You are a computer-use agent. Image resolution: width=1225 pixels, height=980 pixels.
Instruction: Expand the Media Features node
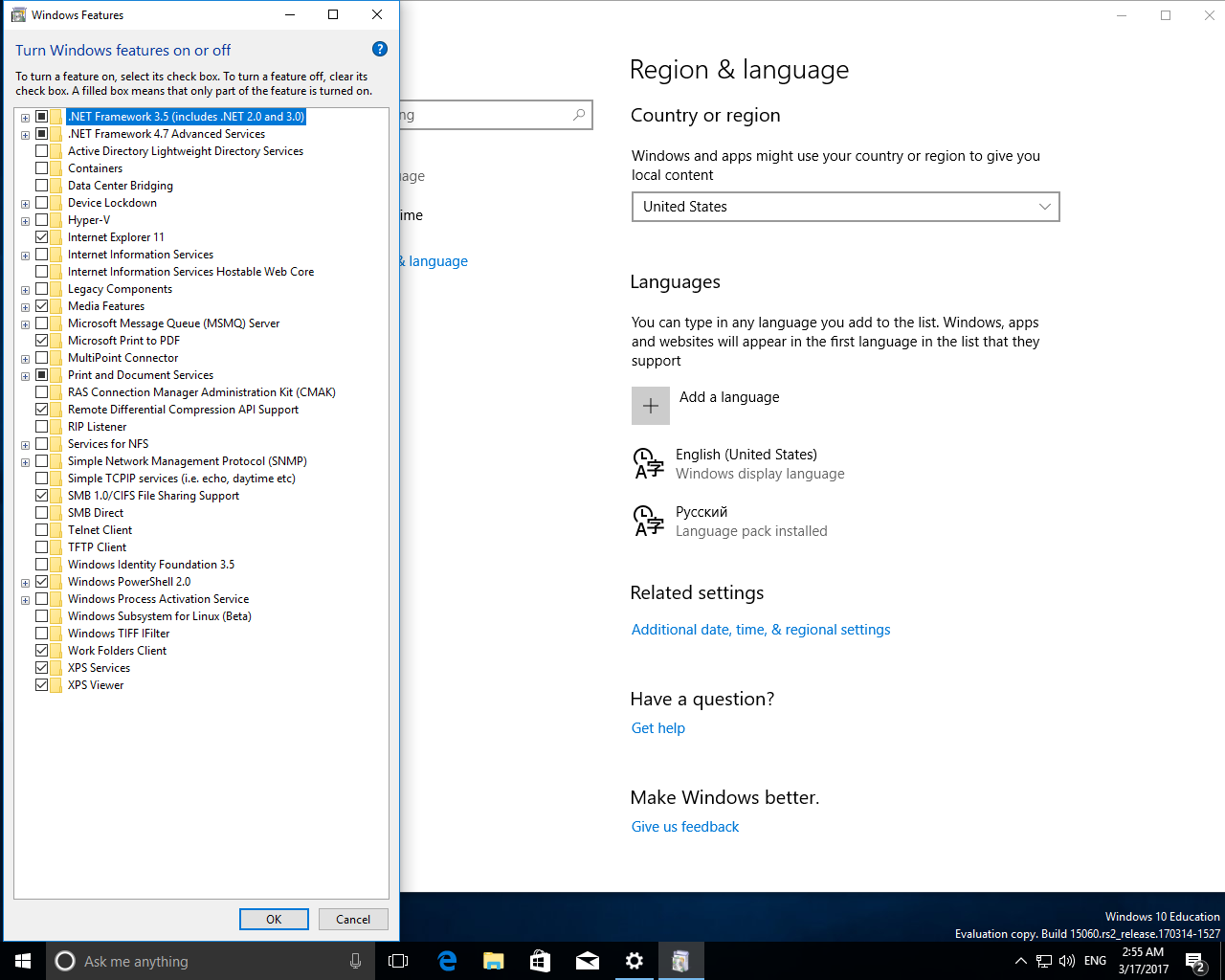tap(25, 307)
